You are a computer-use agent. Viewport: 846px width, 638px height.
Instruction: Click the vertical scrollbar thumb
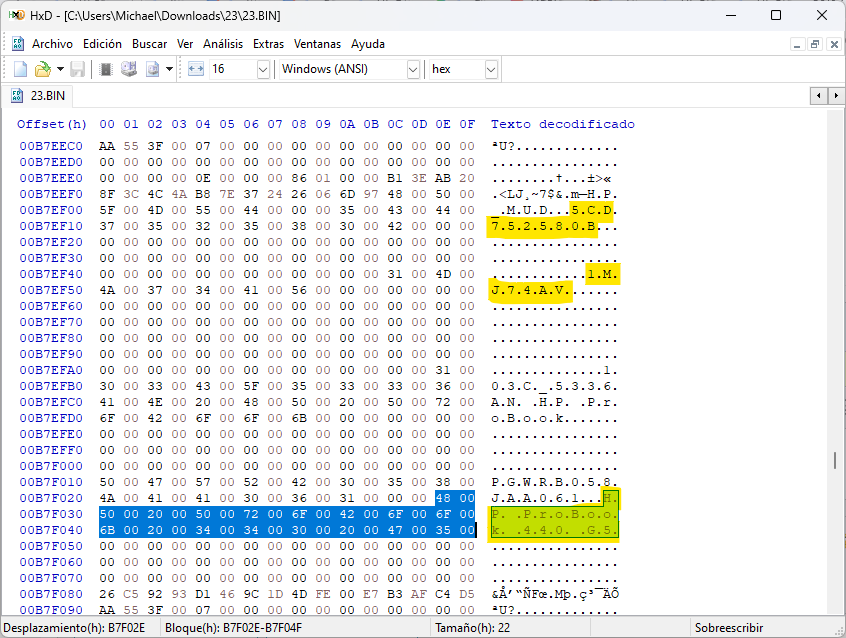click(836, 460)
